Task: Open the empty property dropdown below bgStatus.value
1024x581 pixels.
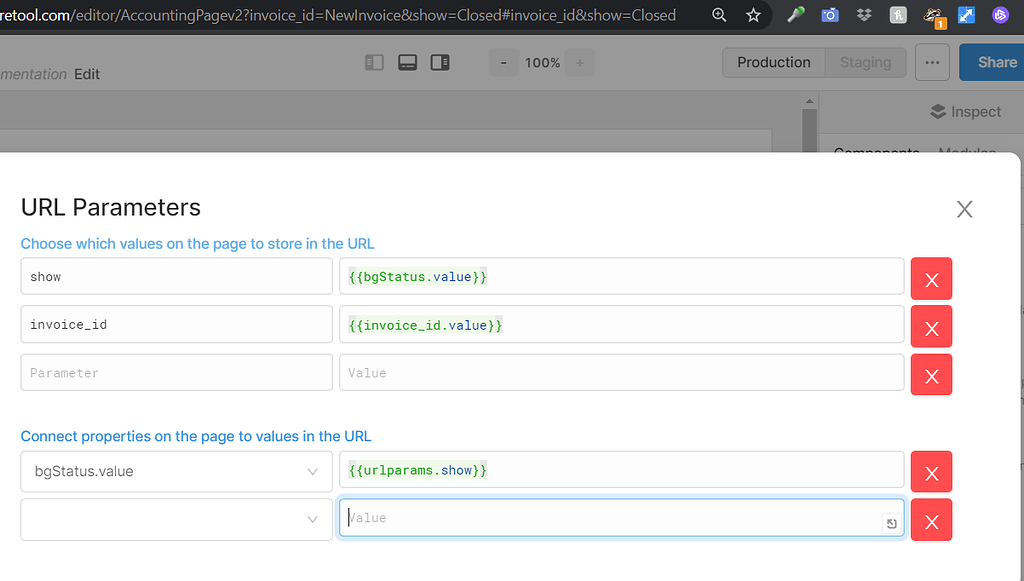Action: (176, 518)
